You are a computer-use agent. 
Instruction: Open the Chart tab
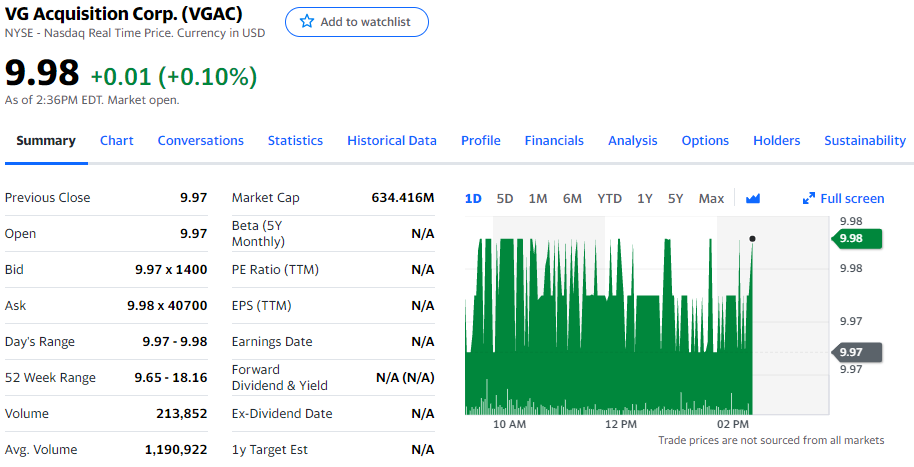coord(117,141)
